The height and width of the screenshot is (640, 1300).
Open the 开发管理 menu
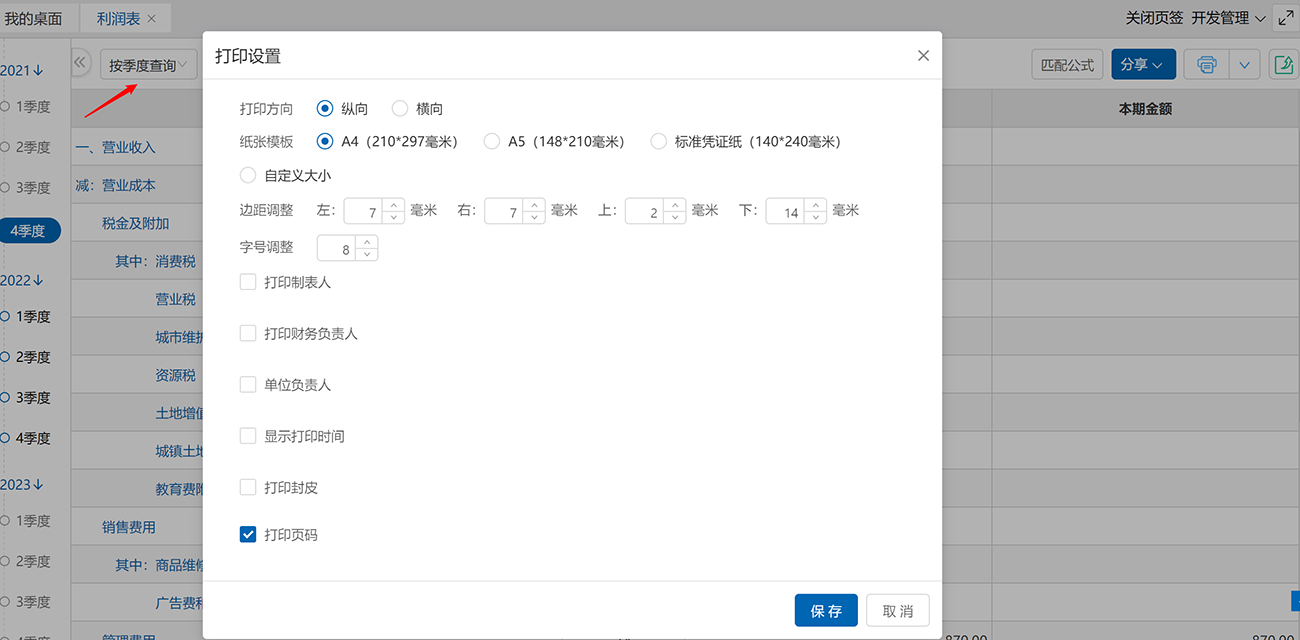(1228, 18)
